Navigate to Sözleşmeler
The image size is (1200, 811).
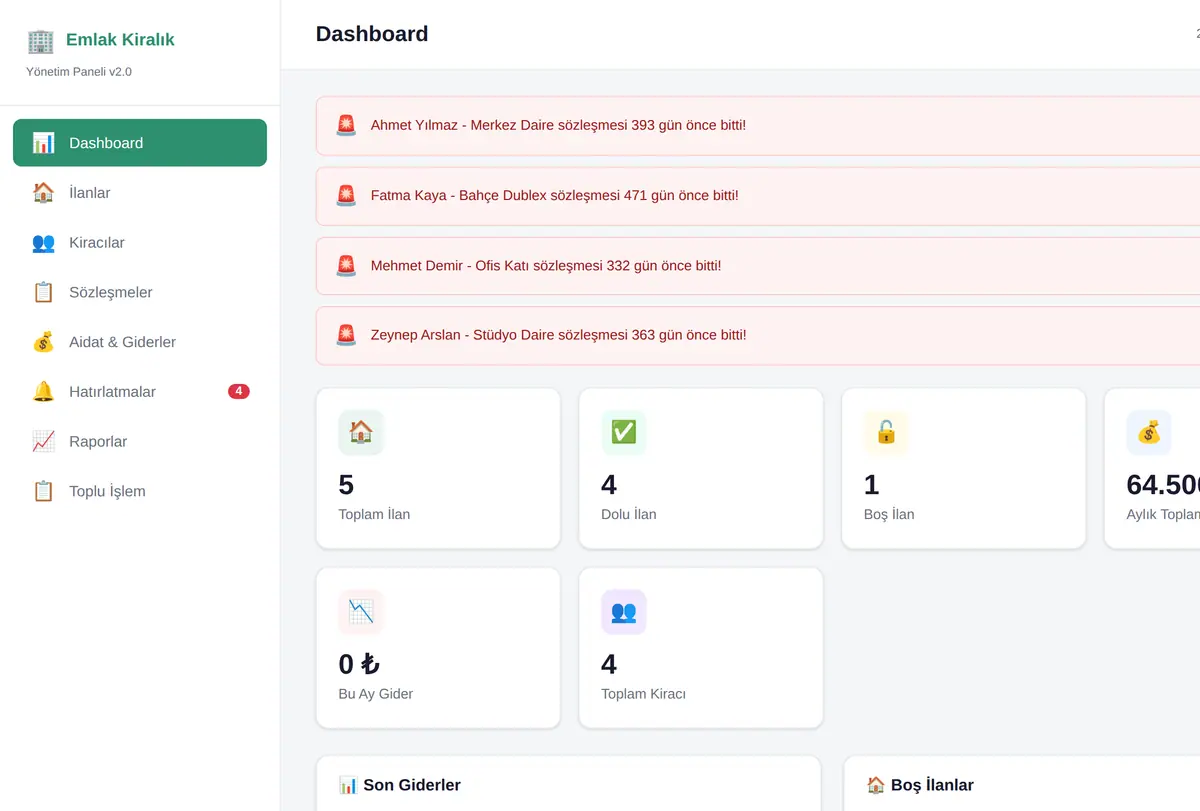[x=140, y=292]
